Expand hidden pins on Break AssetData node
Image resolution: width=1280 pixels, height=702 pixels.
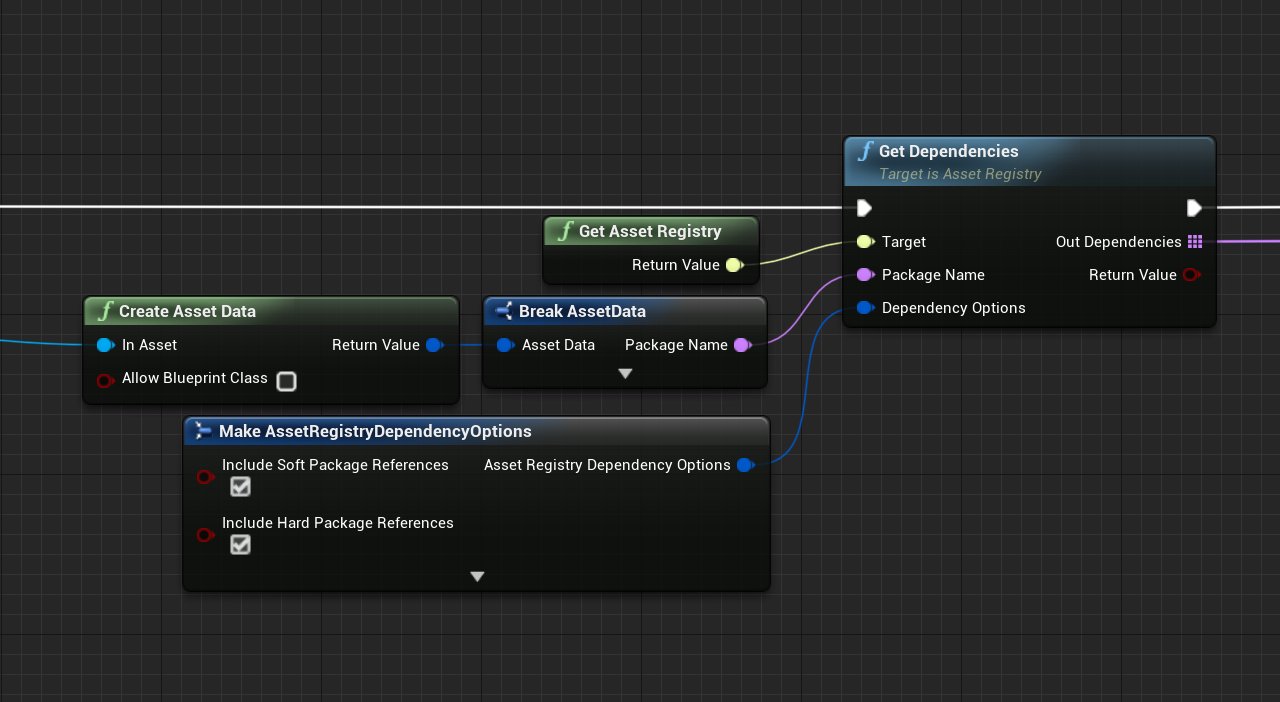(x=625, y=373)
